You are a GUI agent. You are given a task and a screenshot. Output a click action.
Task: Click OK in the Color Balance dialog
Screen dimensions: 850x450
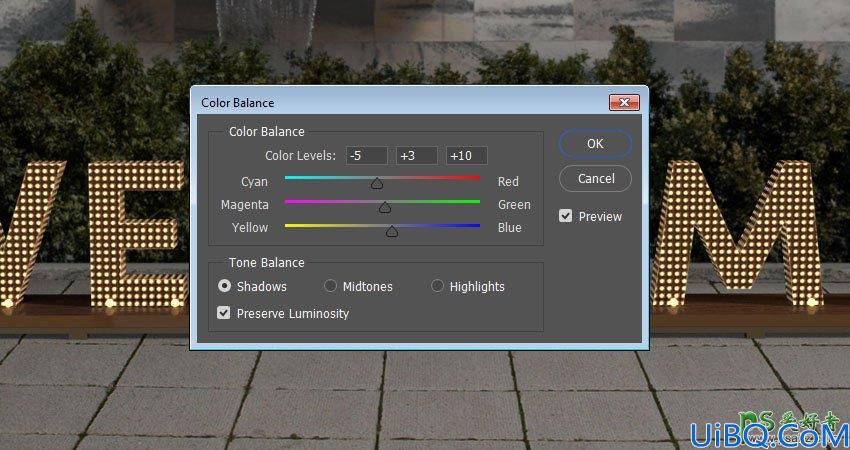coord(595,144)
